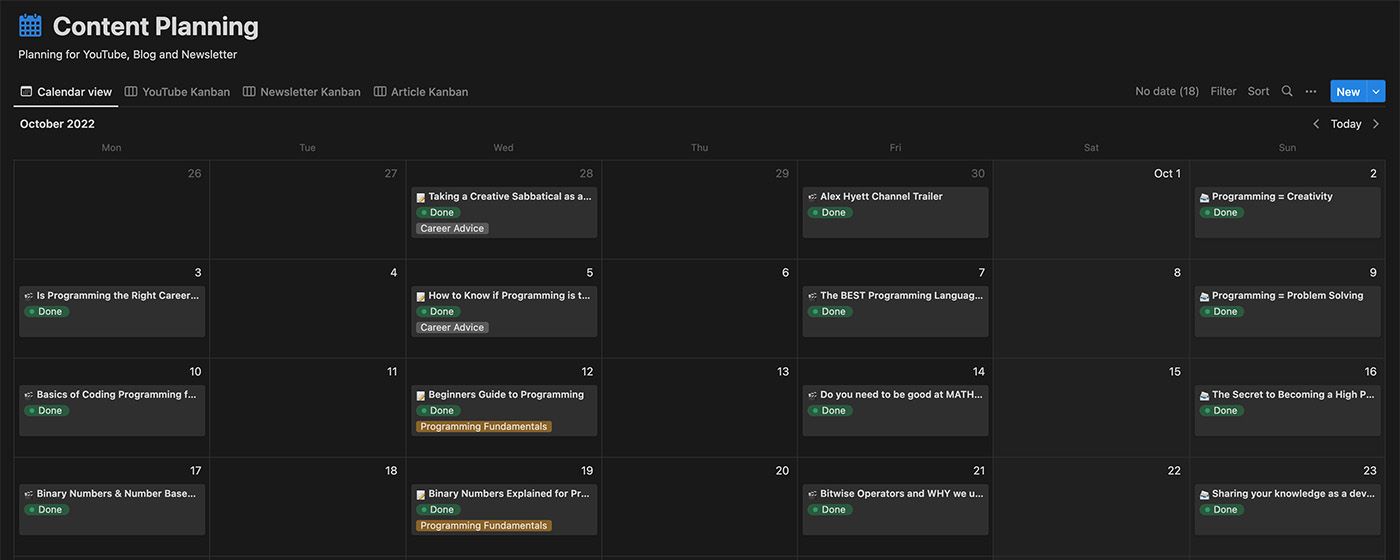The height and width of the screenshot is (560, 1400).
Task: Go to next month arrow
Action: coord(1376,124)
